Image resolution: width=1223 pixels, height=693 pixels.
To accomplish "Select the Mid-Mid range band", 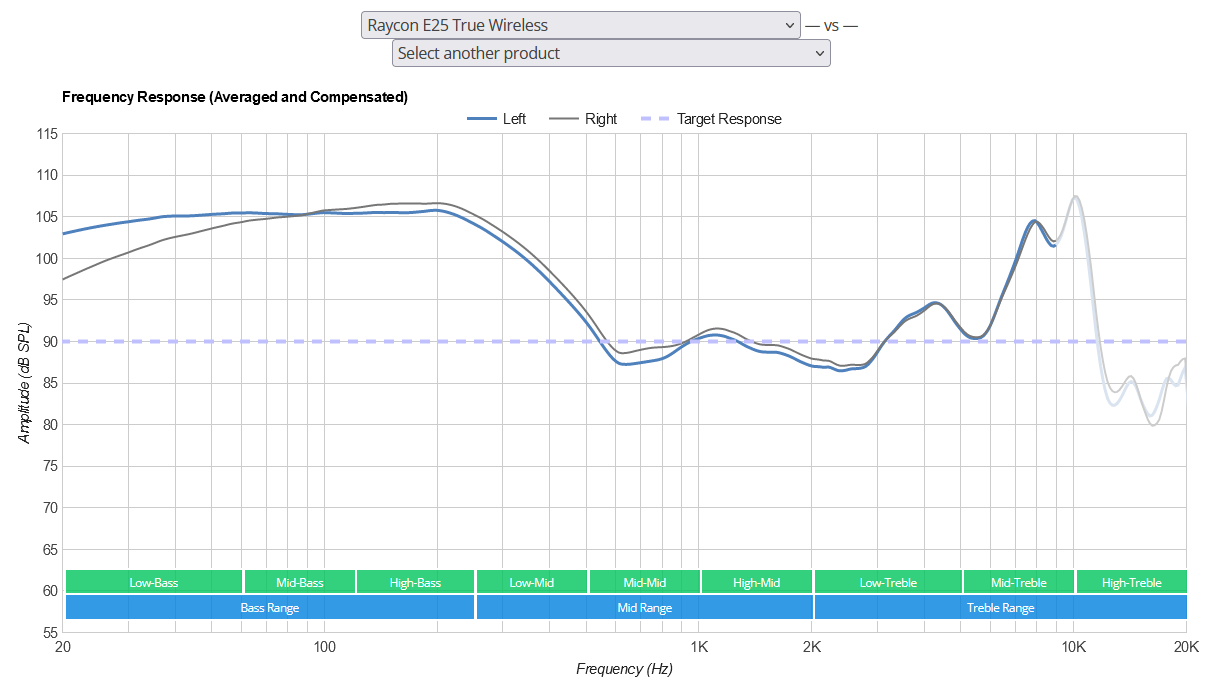I will click(x=644, y=582).
